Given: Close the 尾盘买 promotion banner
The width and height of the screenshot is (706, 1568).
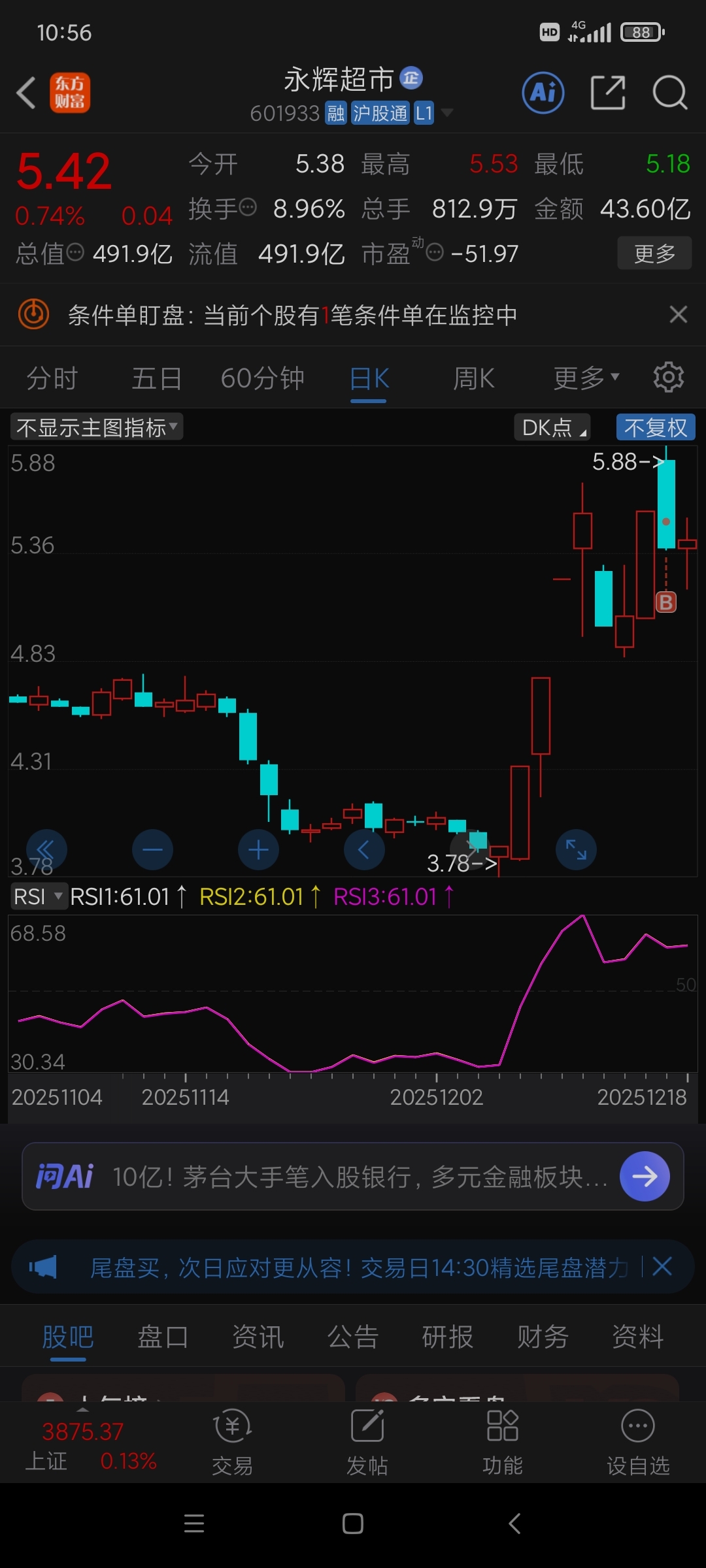Looking at the screenshot, I should 662,1267.
